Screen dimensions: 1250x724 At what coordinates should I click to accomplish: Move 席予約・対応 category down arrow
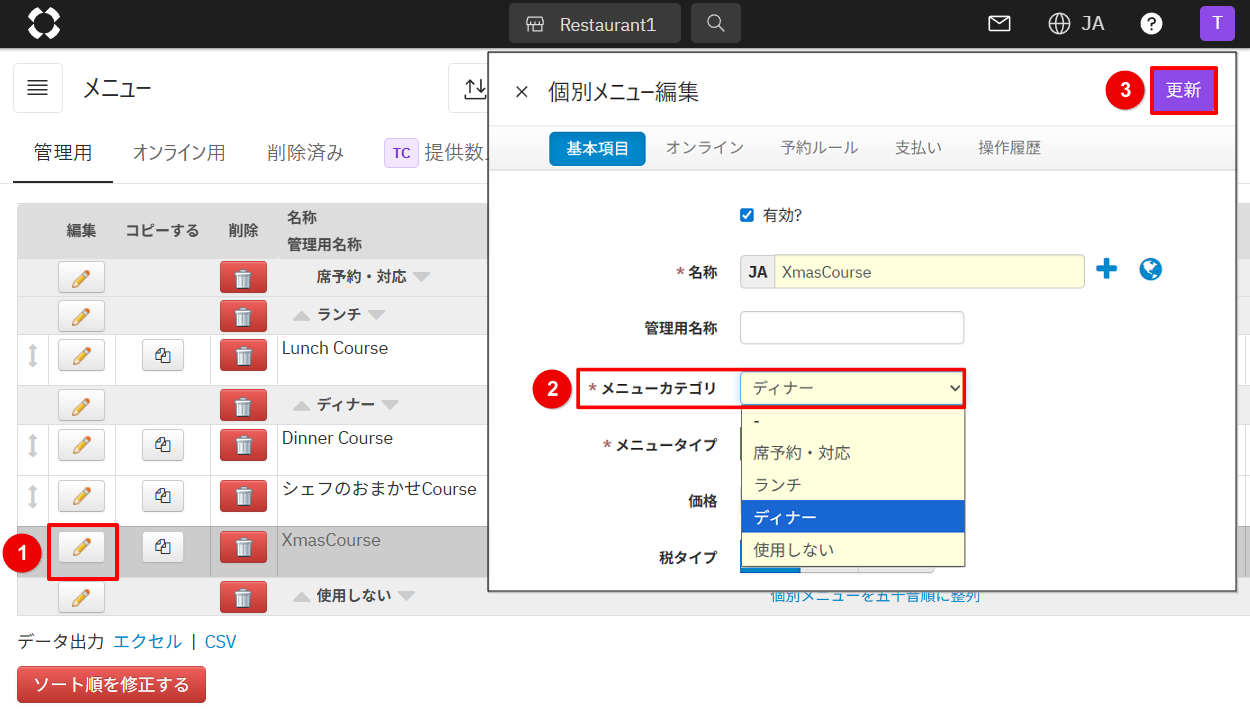(421, 277)
